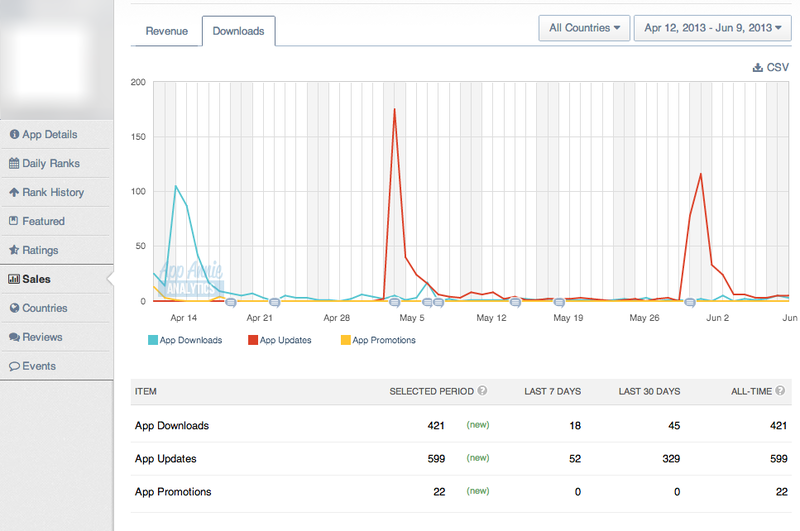Click the App Updates red color swatch
The width and height of the screenshot is (800, 531).
click(x=253, y=340)
